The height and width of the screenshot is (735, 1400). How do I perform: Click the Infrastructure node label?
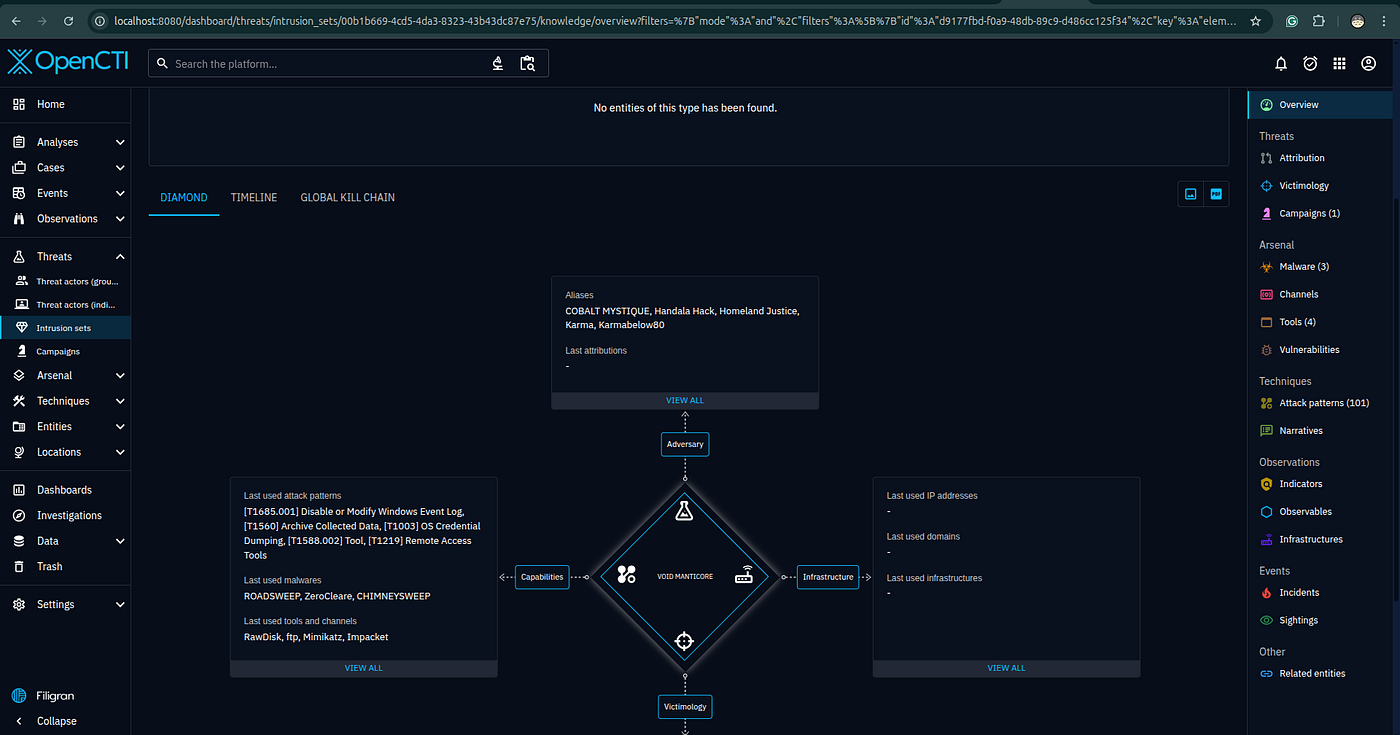point(828,576)
